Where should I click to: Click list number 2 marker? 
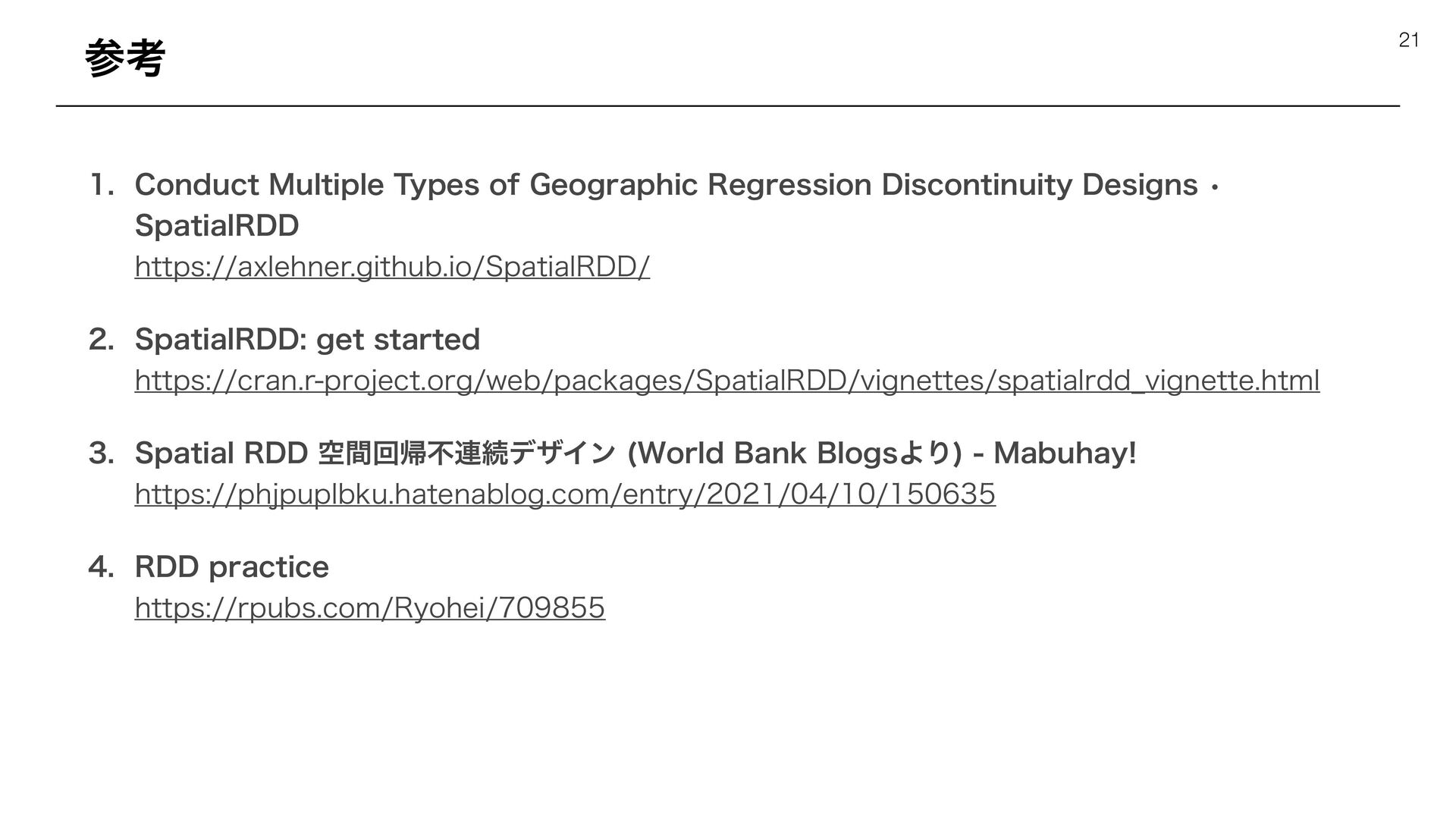[x=101, y=339]
